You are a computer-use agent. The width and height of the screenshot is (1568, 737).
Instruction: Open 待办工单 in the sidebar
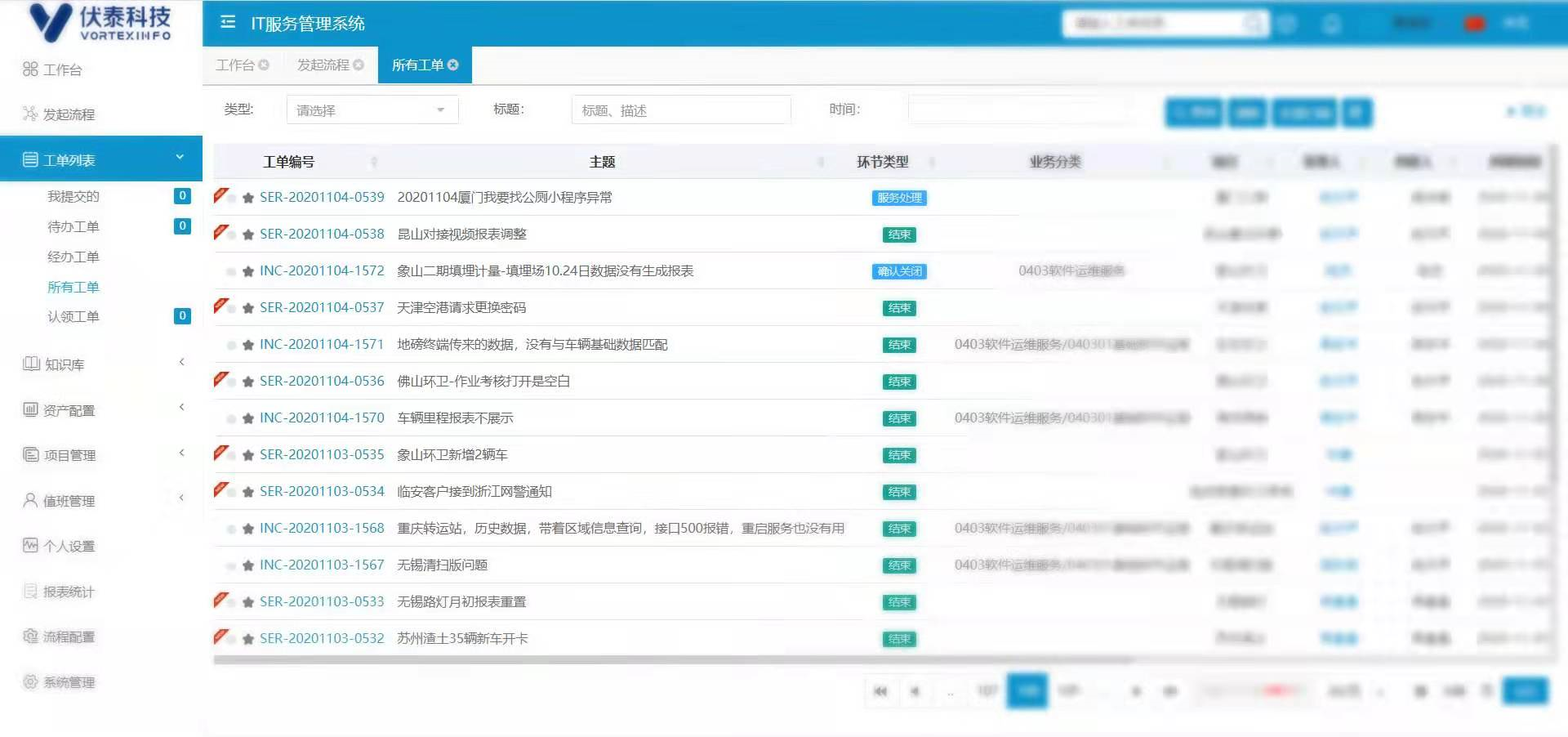pos(73,226)
